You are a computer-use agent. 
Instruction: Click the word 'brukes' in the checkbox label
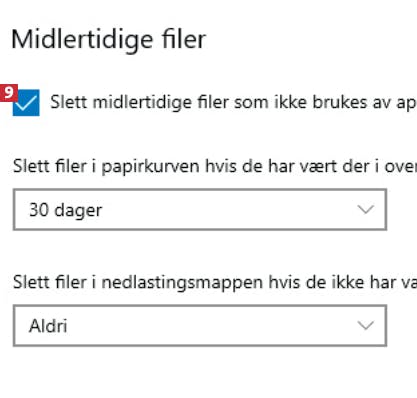(x=340, y=102)
